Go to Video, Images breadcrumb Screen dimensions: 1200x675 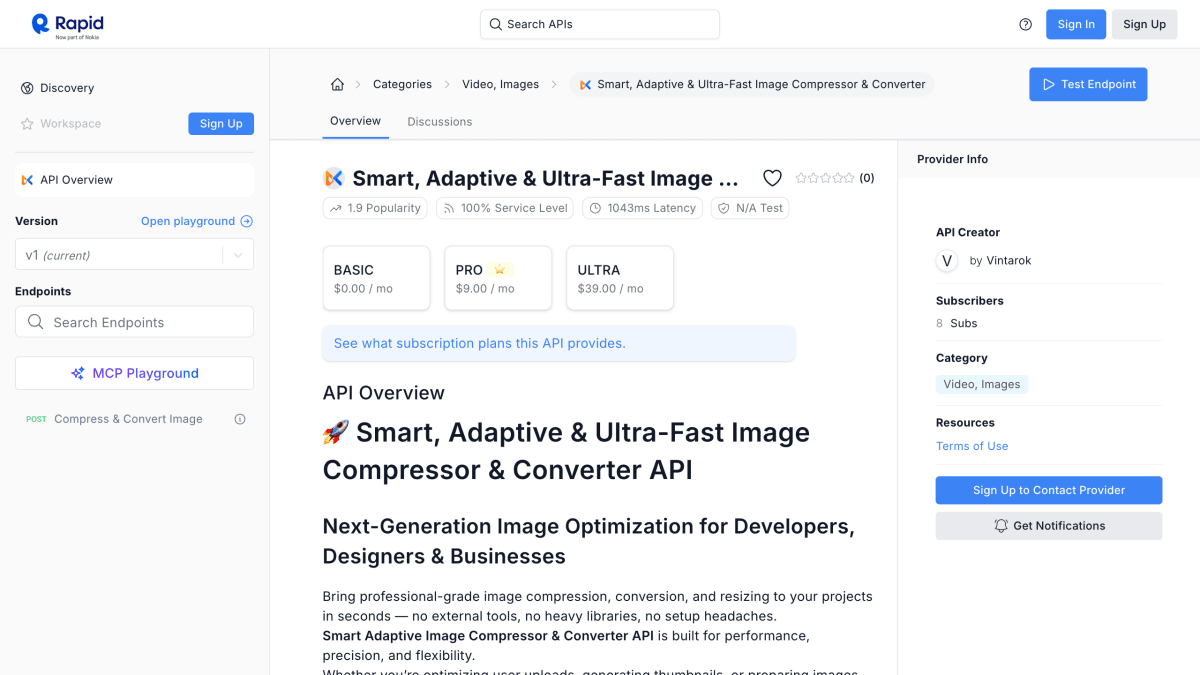pyautogui.click(x=500, y=85)
